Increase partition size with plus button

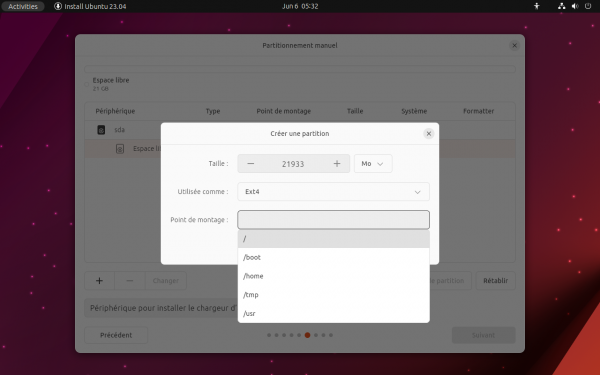tap(337, 164)
